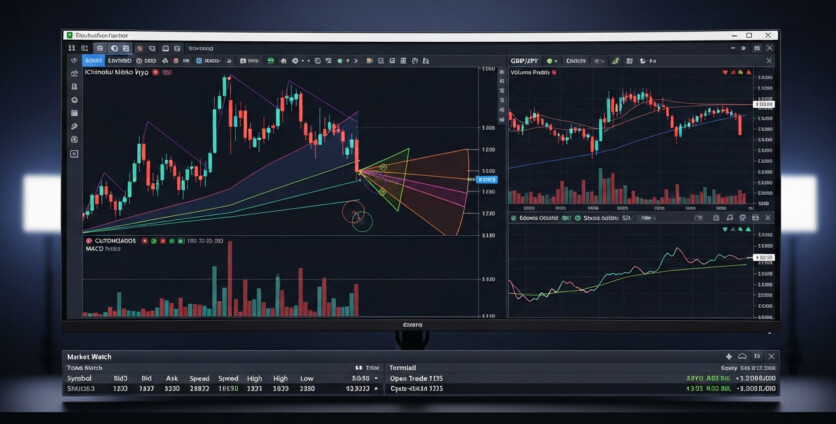Screen dimensions: 836x424
Task: Click the highlighted pie-shaped icon in top toolbar
Action: pos(115,48)
